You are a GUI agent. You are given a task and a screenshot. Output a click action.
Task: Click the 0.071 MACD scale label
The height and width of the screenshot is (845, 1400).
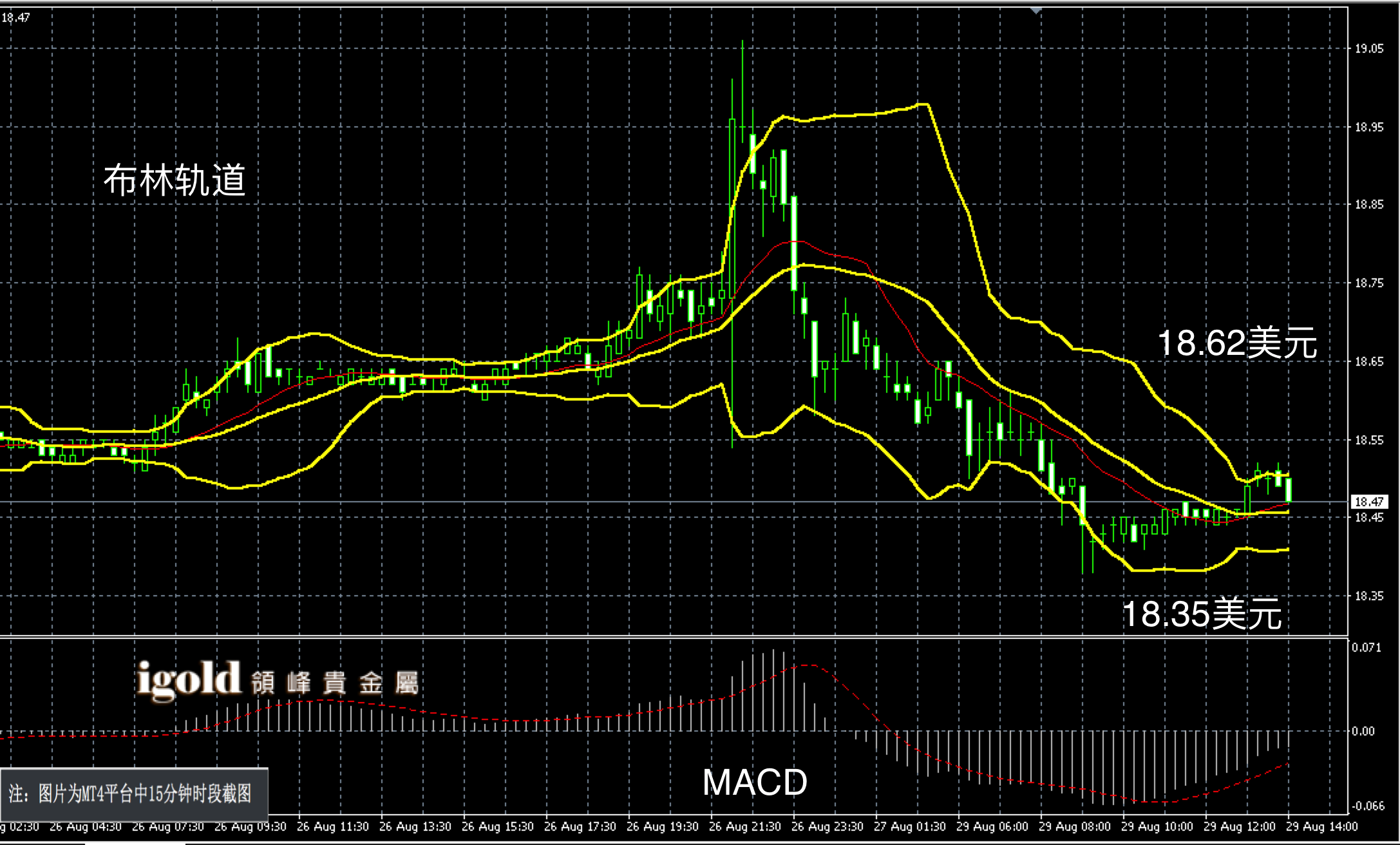[1367, 647]
